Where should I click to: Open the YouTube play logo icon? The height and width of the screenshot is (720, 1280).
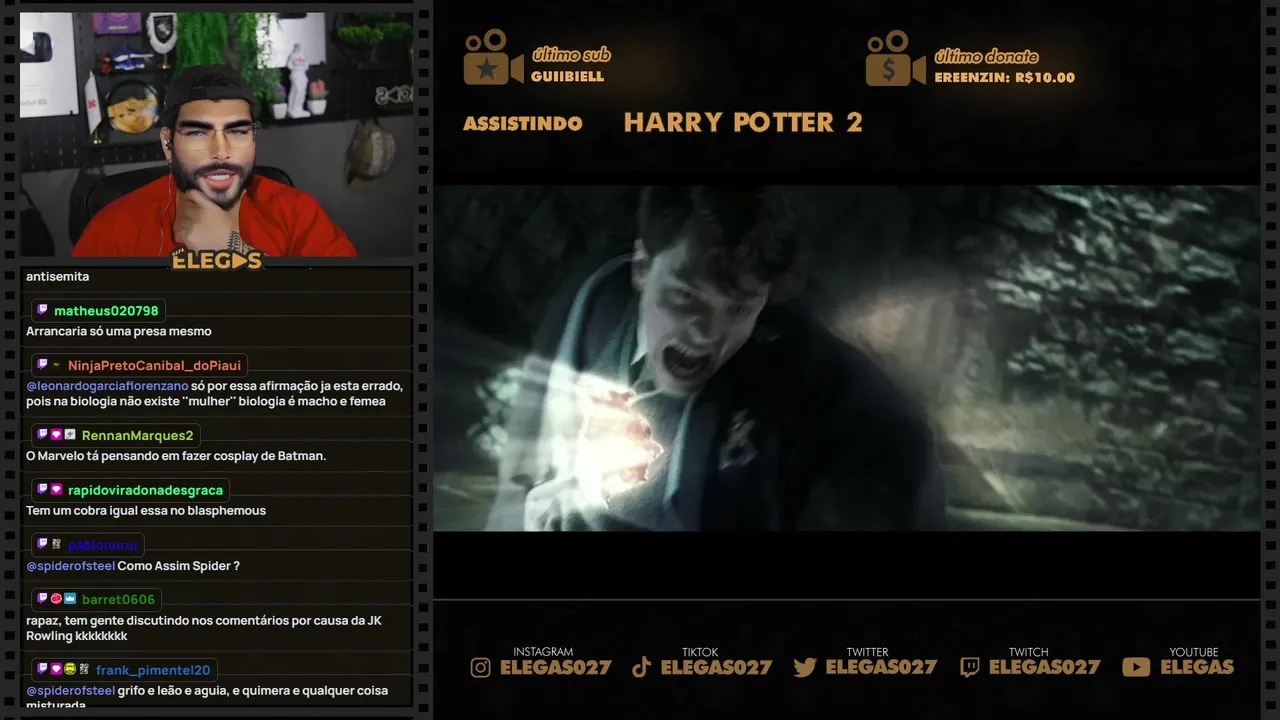click(x=1136, y=667)
